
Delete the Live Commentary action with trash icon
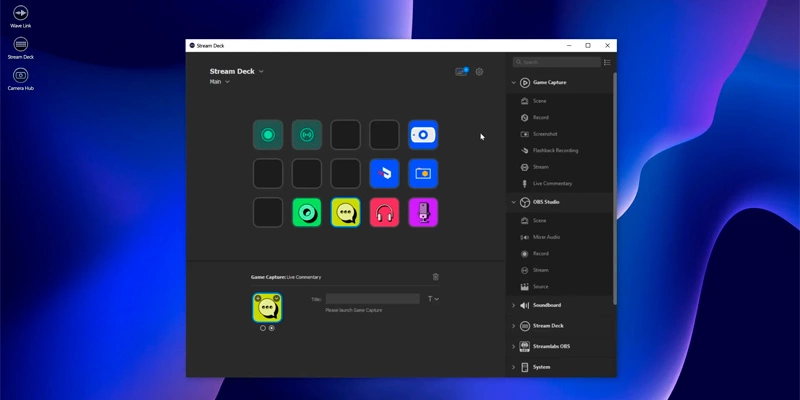pyautogui.click(x=436, y=277)
